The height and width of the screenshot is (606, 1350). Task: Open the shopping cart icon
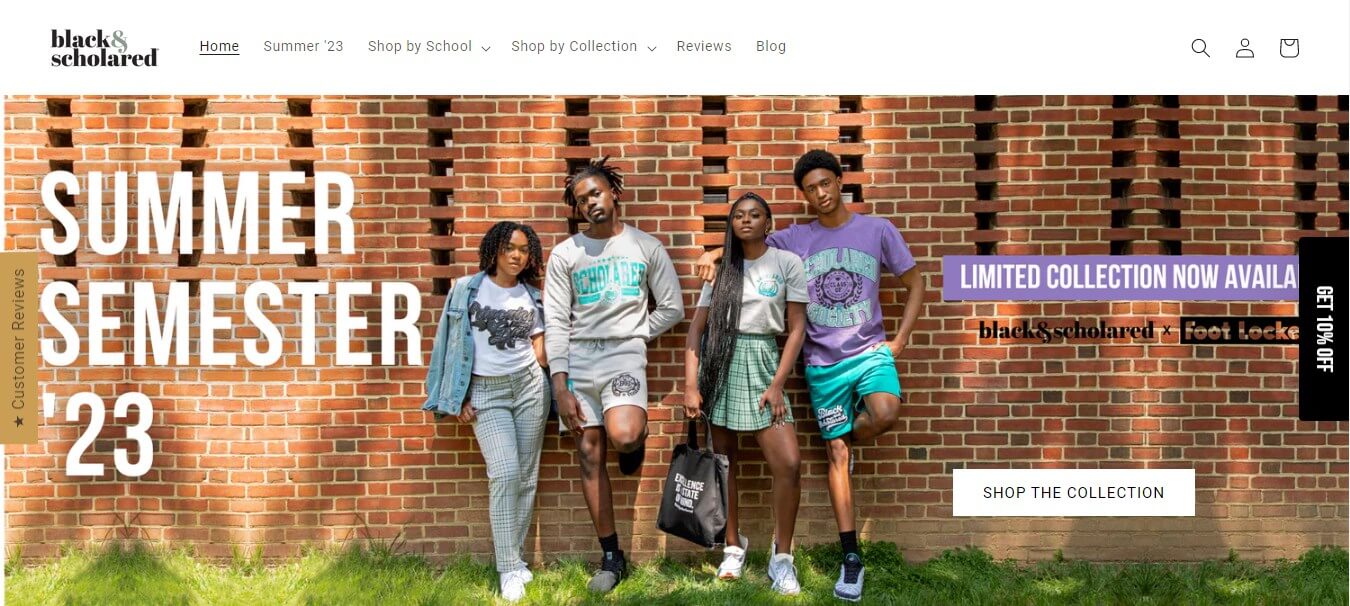pyautogui.click(x=1288, y=47)
